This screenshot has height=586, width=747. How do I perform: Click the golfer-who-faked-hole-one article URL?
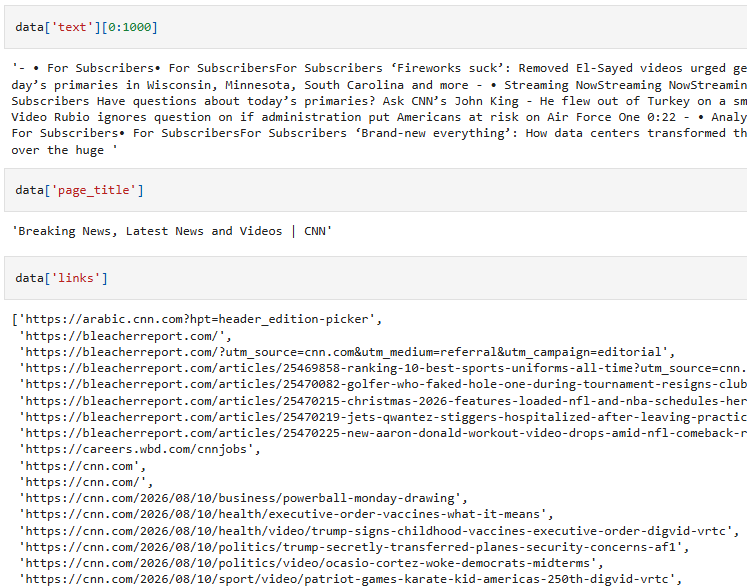click(x=383, y=384)
